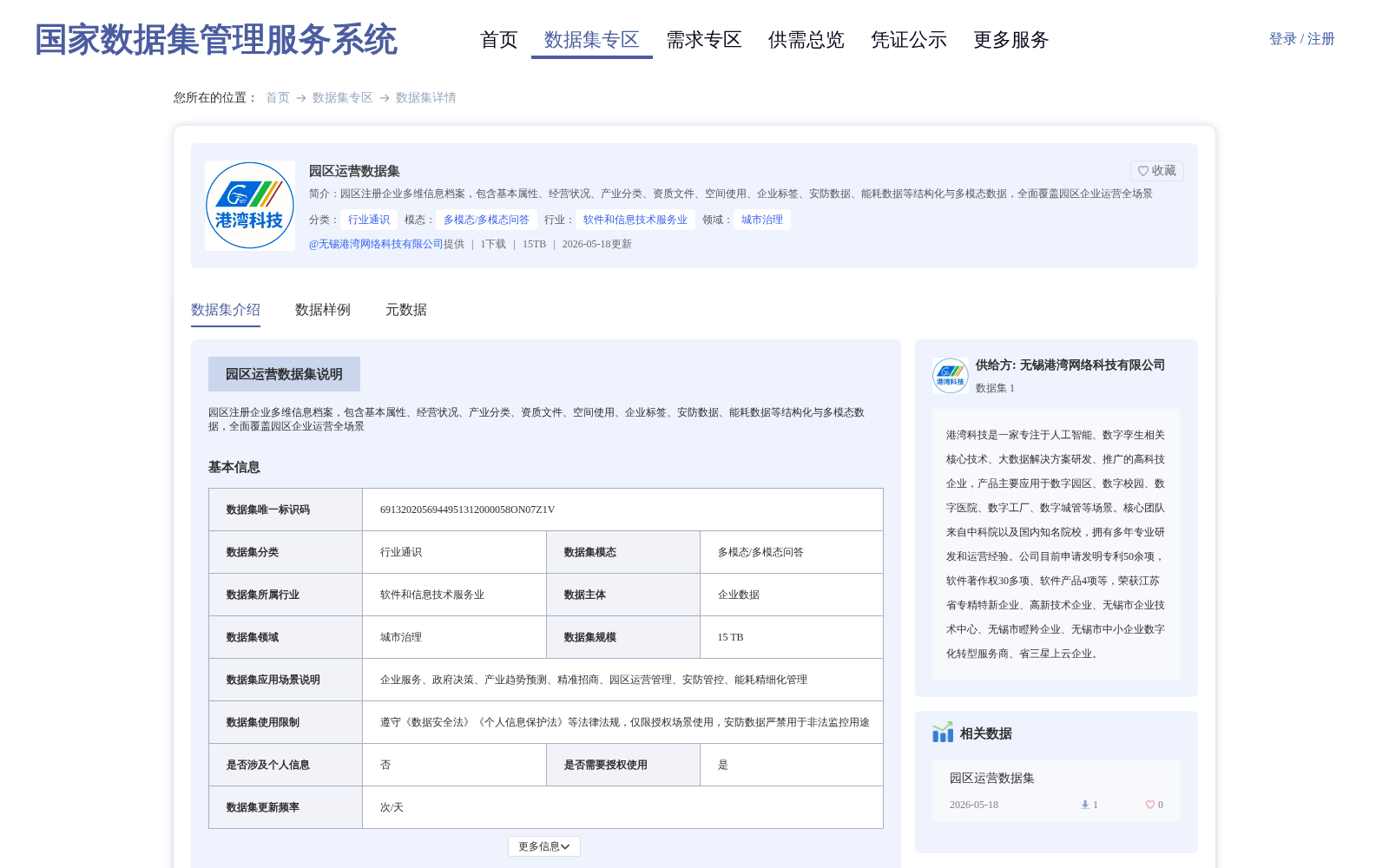Click 相关数据 panel heading

986,733
